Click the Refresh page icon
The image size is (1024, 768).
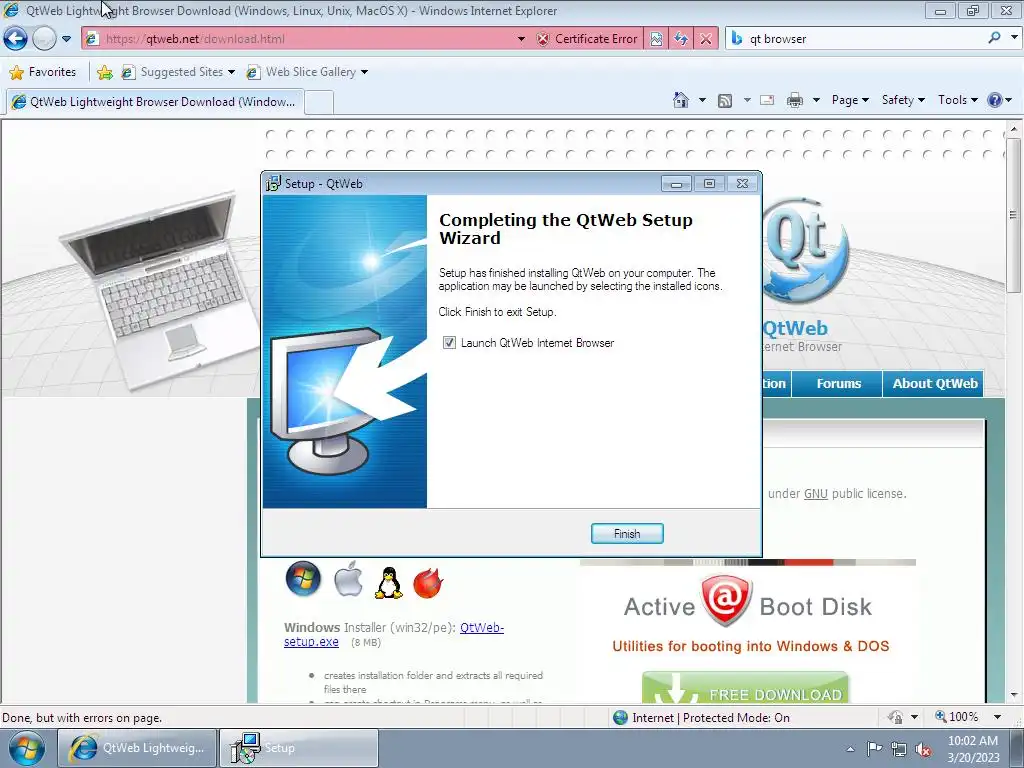[681, 39]
